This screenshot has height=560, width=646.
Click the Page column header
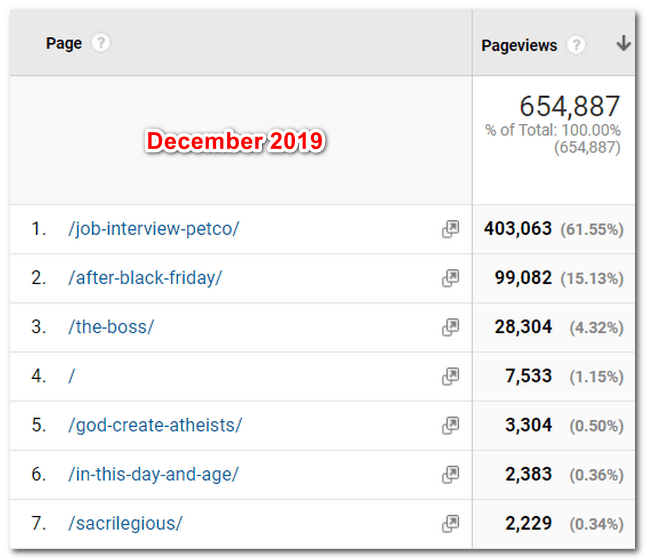point(64,44)
